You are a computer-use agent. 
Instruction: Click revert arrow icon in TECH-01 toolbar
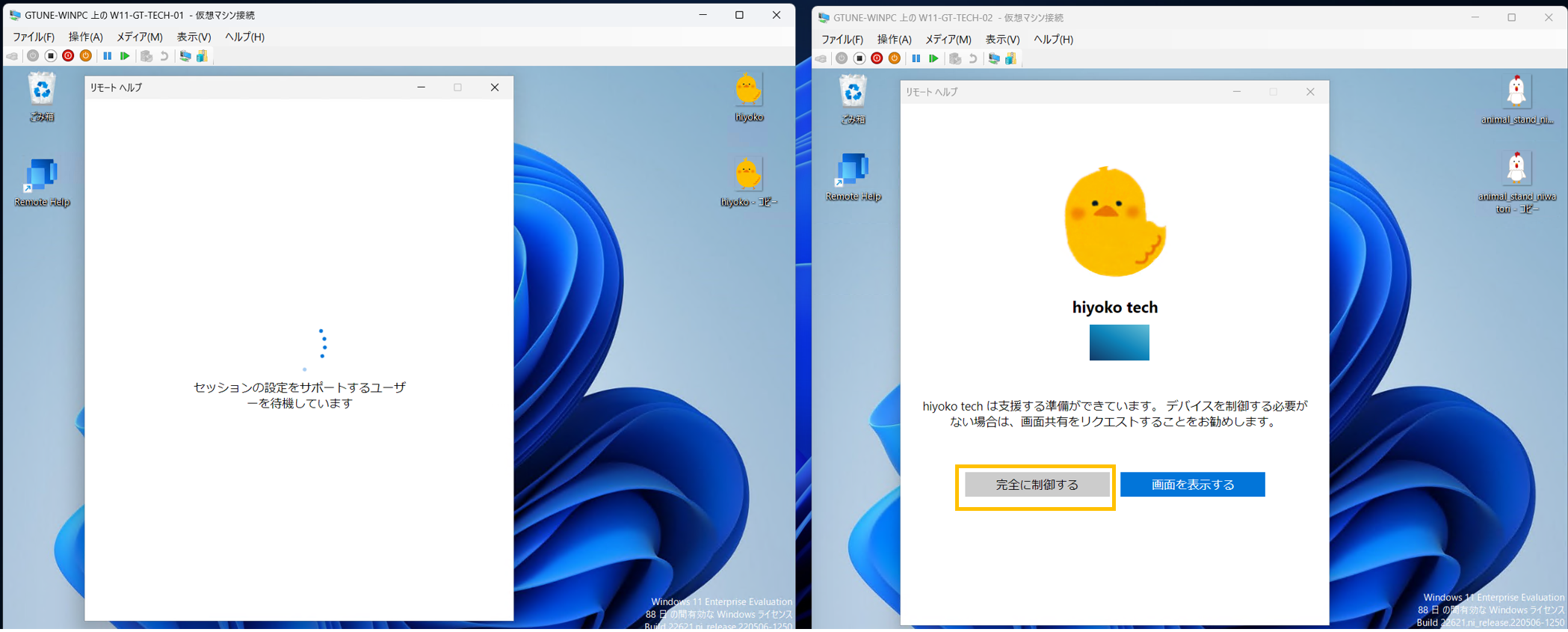tap(164, 56)
